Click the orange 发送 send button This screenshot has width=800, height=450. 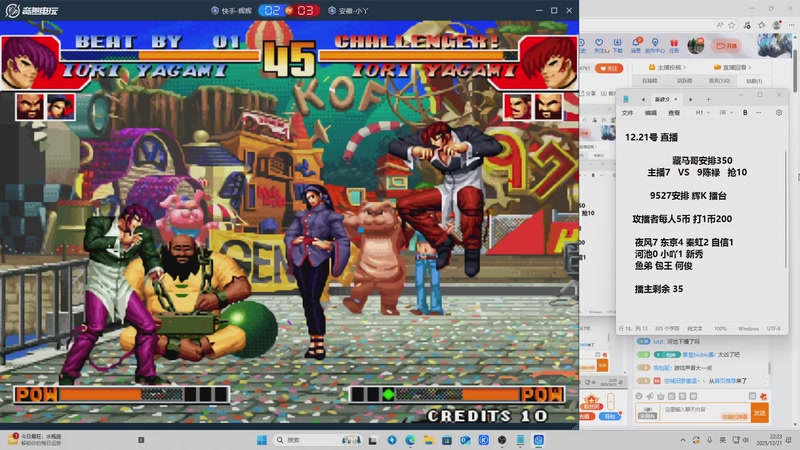(760, 413)
